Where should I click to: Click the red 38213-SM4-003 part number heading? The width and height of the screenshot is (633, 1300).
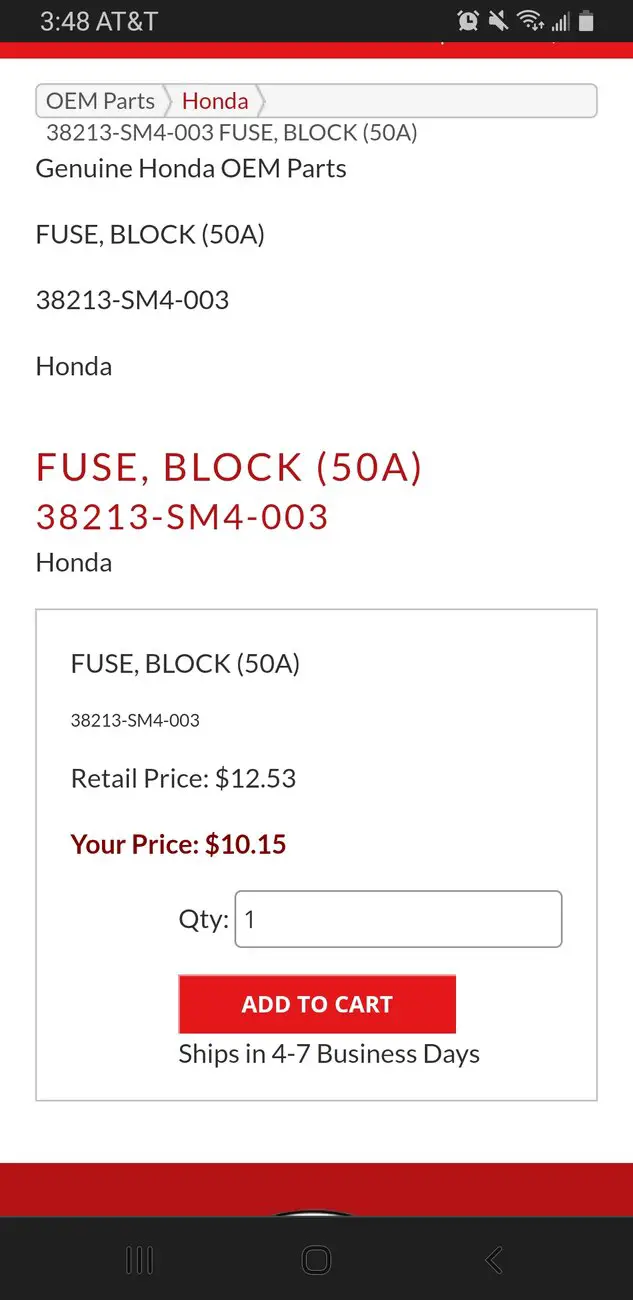(182, 516)
